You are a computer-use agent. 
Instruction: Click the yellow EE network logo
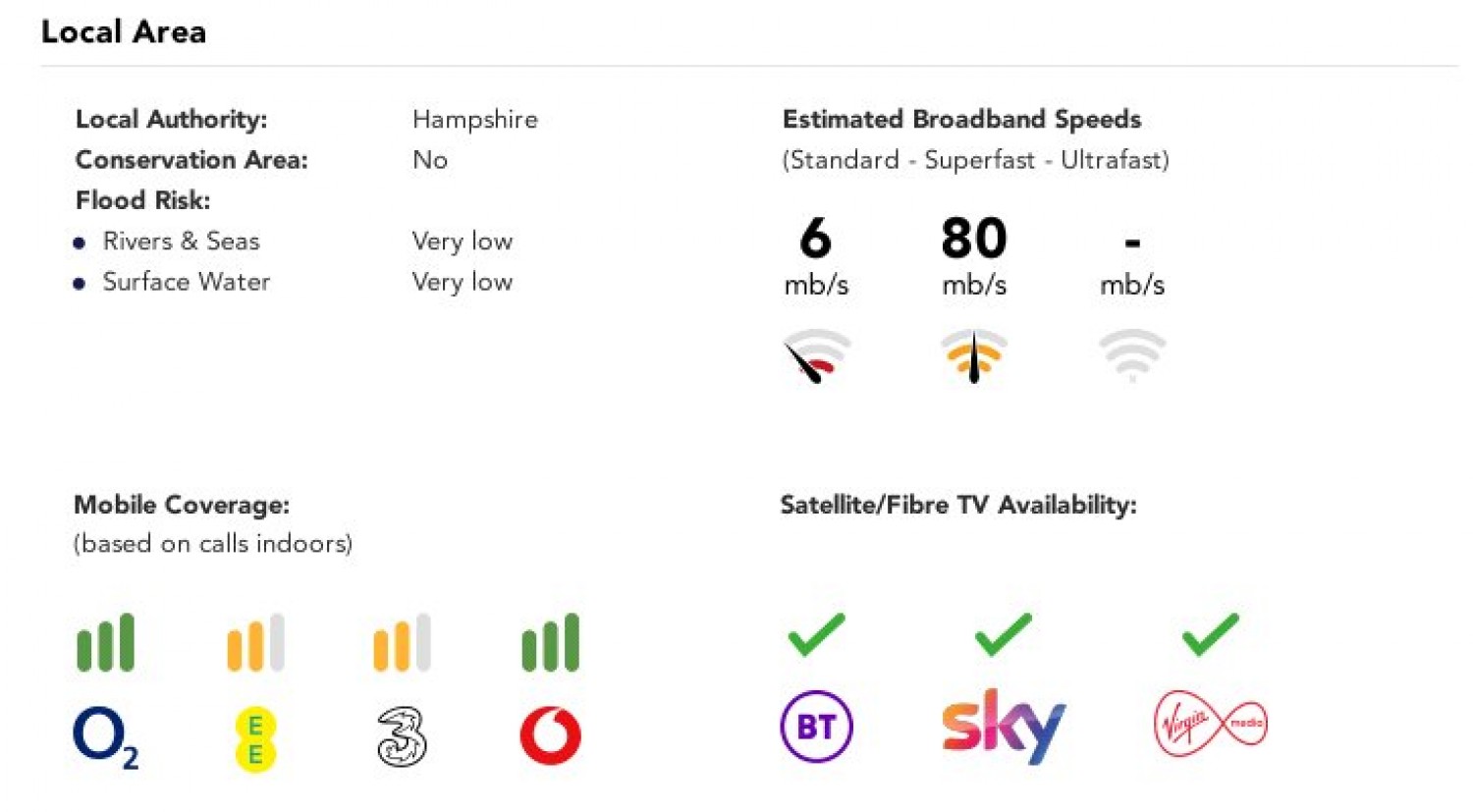[x=255, y=739]
